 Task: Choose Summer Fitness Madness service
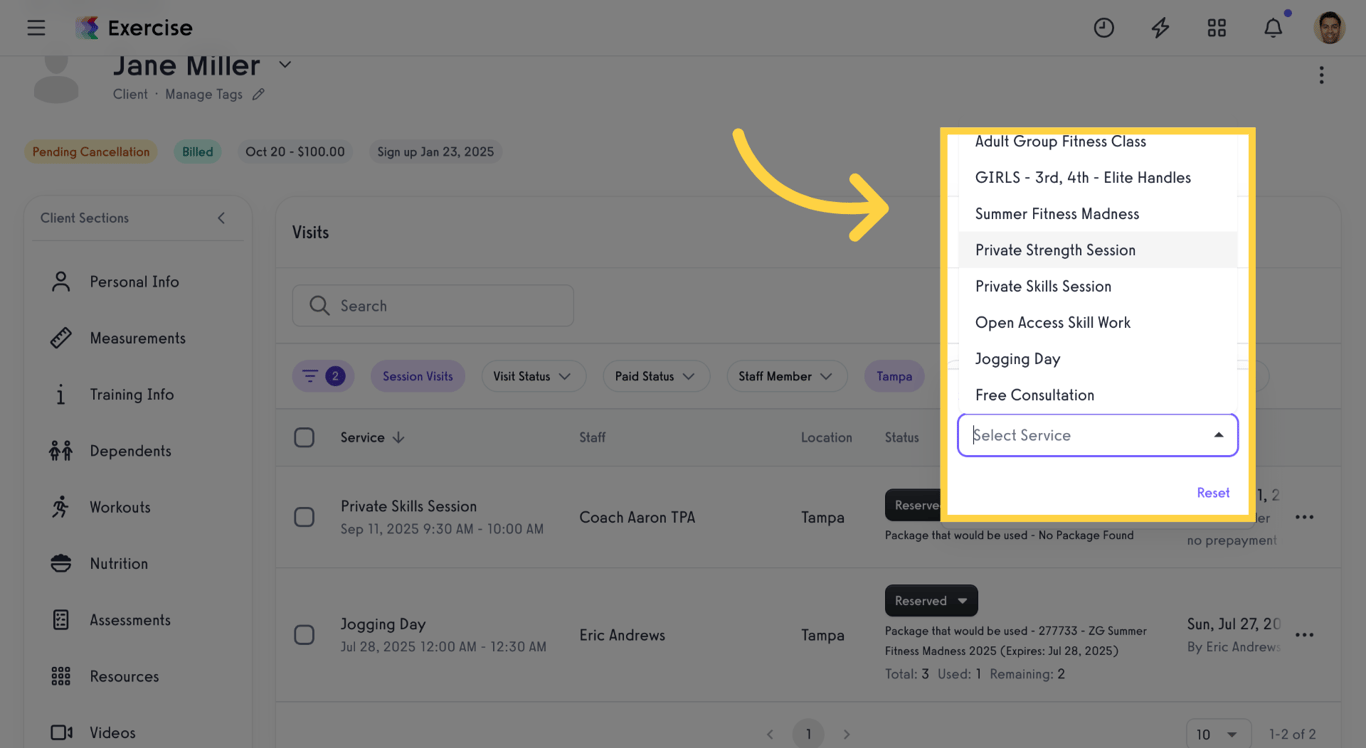point(1098,214)
